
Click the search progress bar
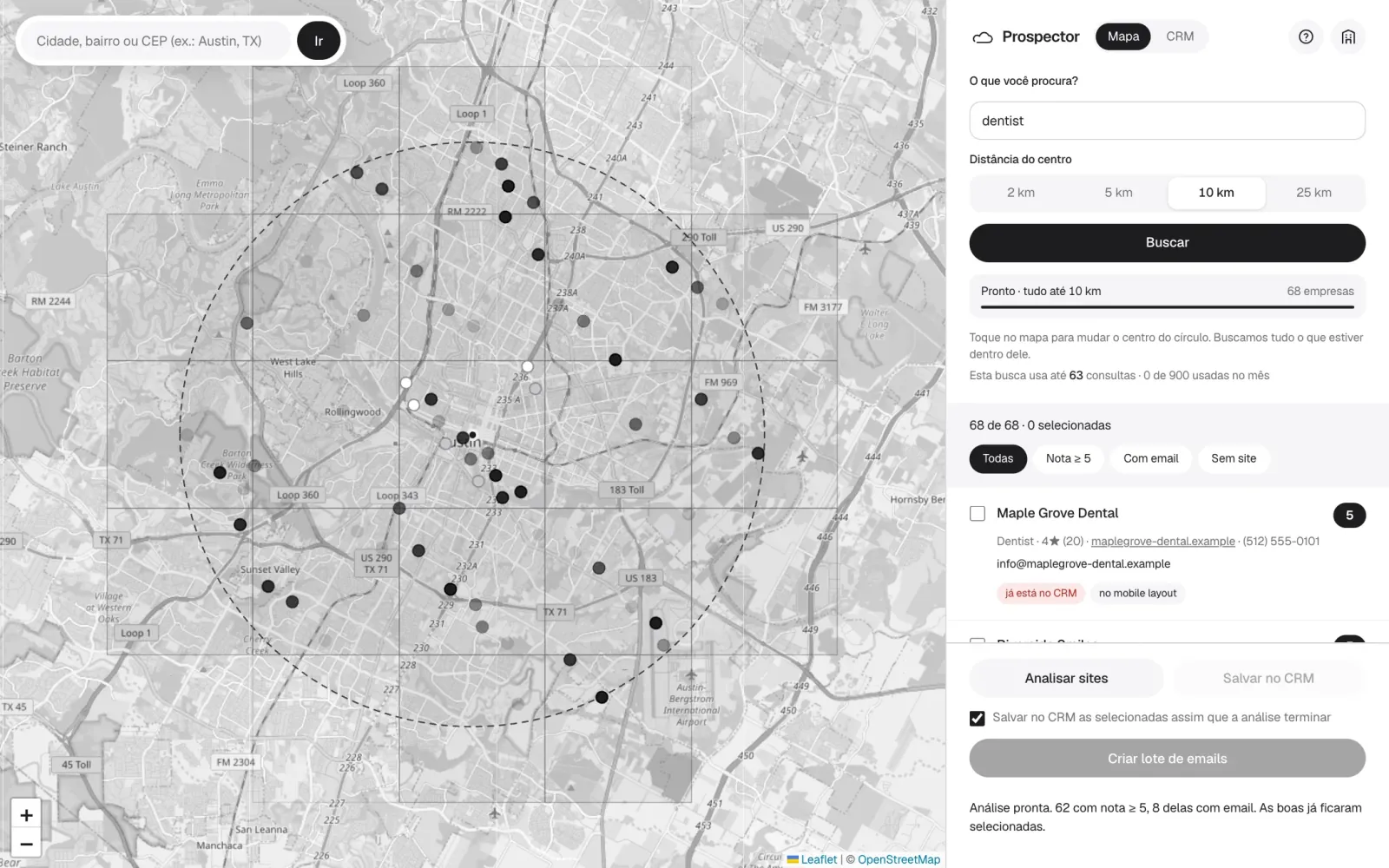pyautogui.click(x=1168, y=306)
